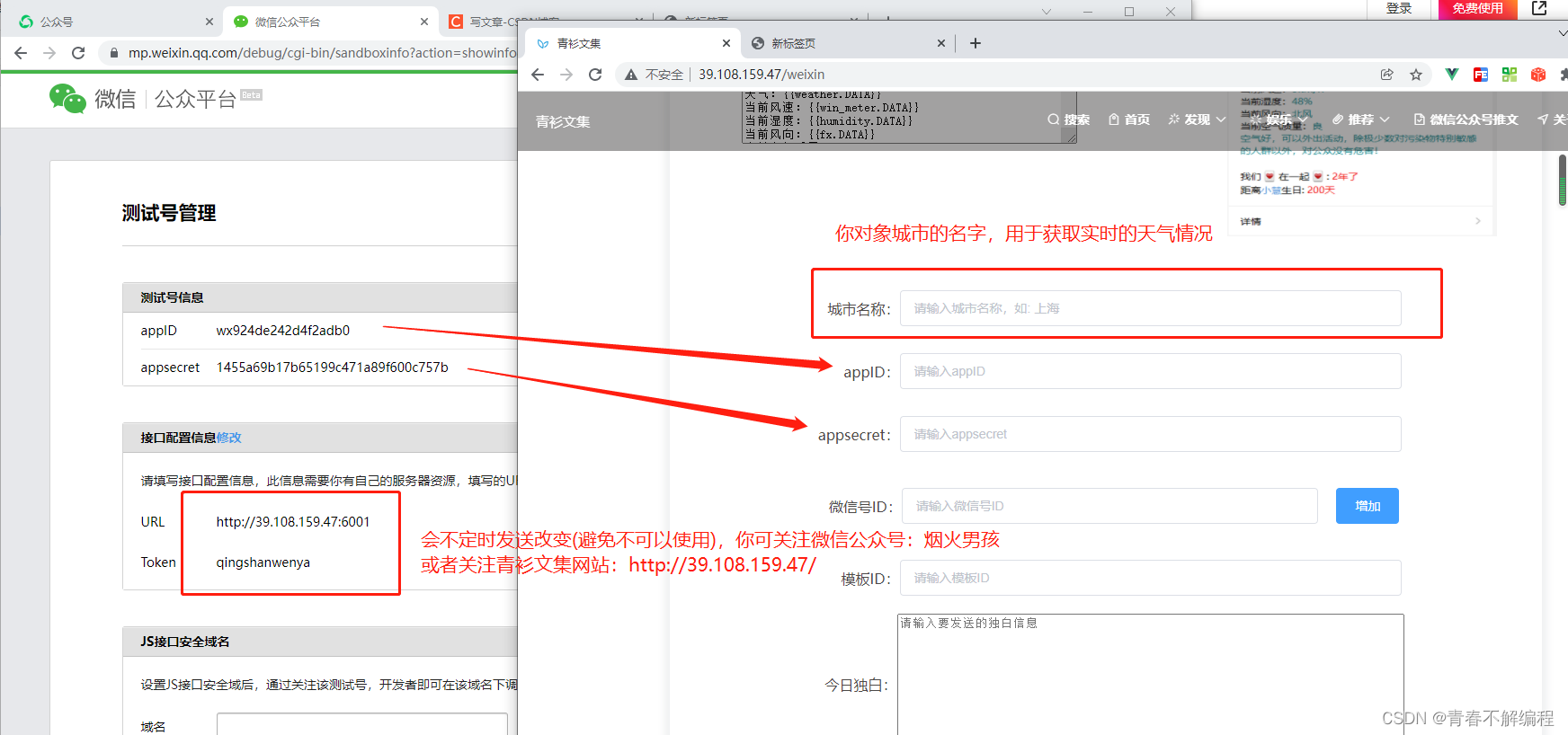1568x735 pixels.
Task: Close the 微信公众平台 tab
Action: (424, 22)
